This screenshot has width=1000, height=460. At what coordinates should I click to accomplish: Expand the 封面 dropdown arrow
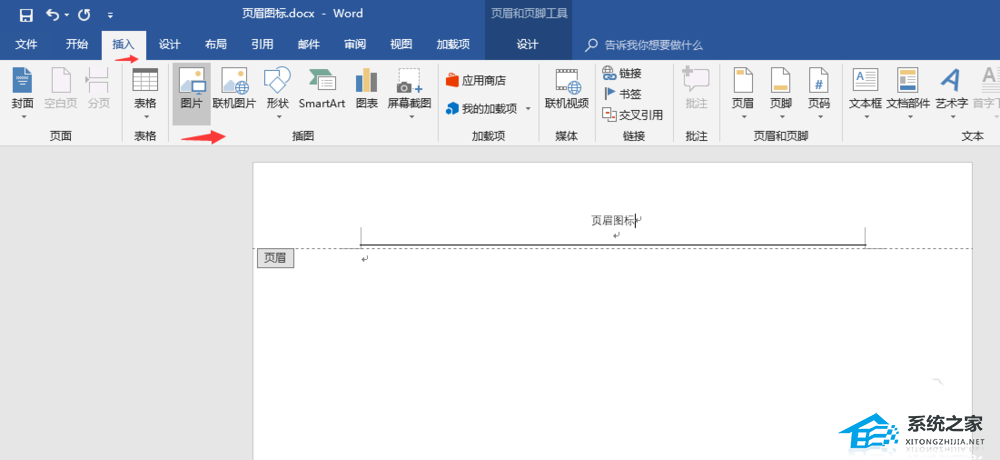pyautogui.click(x=23, y=117)
